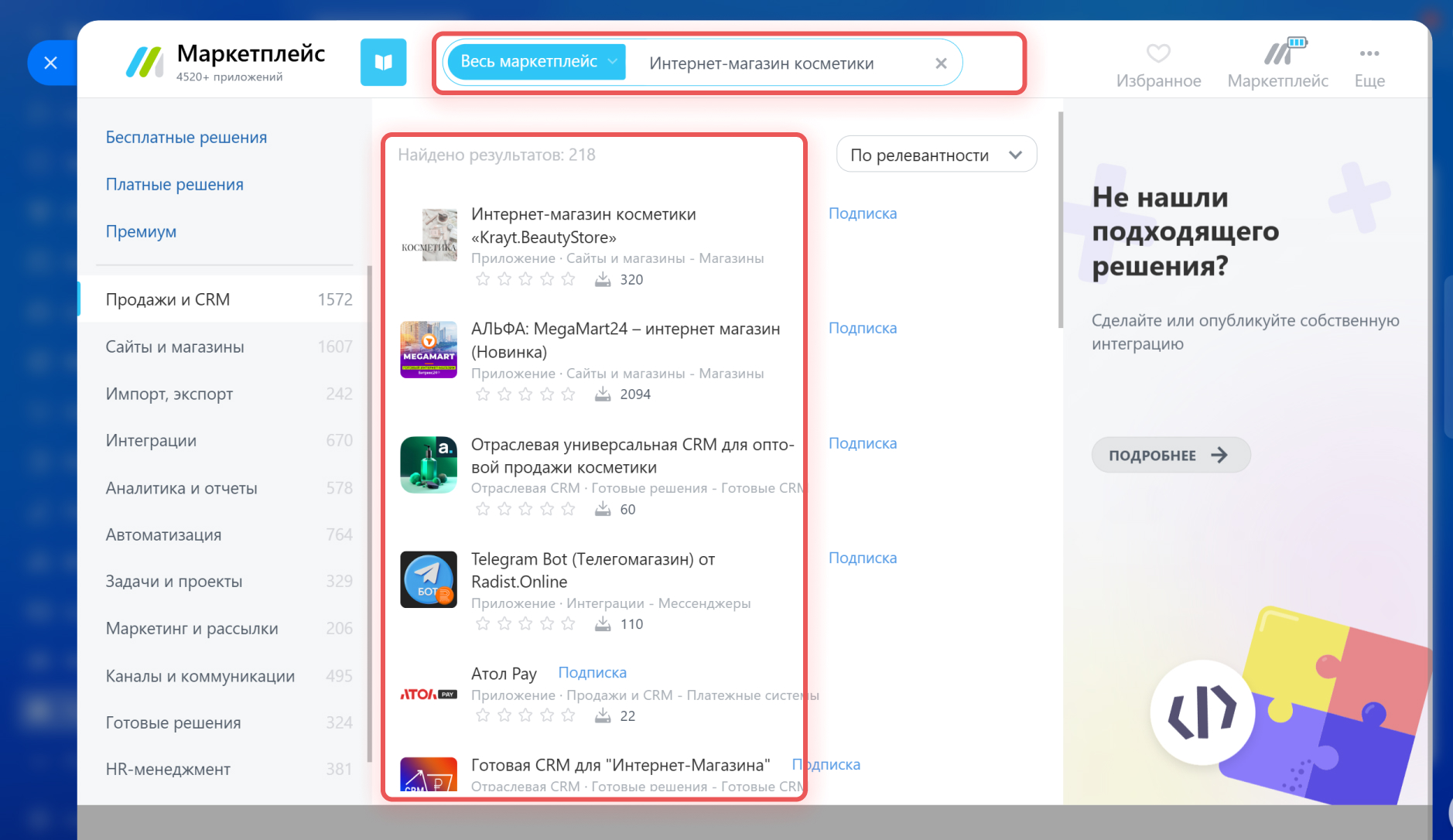Open the По релевантности sort dropdown
This screenshot has height=840, width=1453.
936,155
